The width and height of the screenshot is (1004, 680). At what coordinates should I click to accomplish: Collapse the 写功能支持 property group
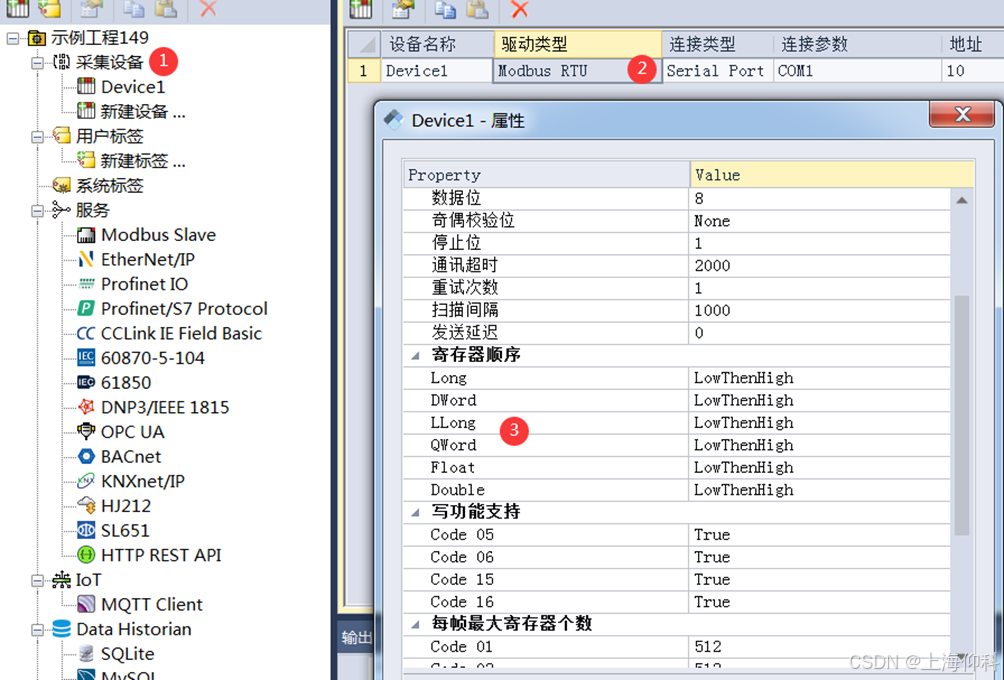point(416,512)
